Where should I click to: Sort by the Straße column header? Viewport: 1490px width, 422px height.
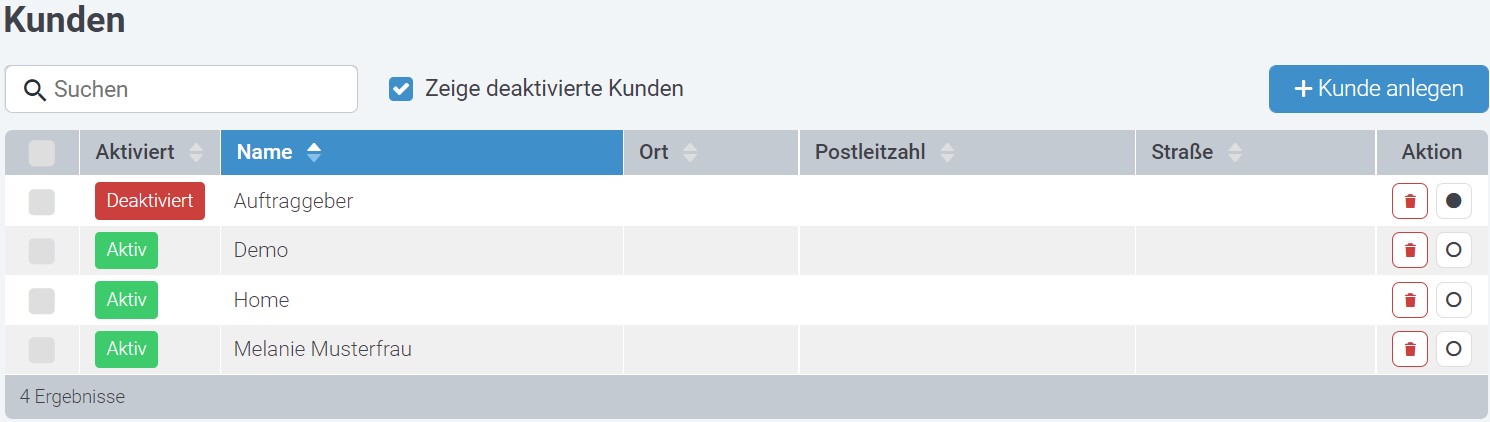point(1255,152)
